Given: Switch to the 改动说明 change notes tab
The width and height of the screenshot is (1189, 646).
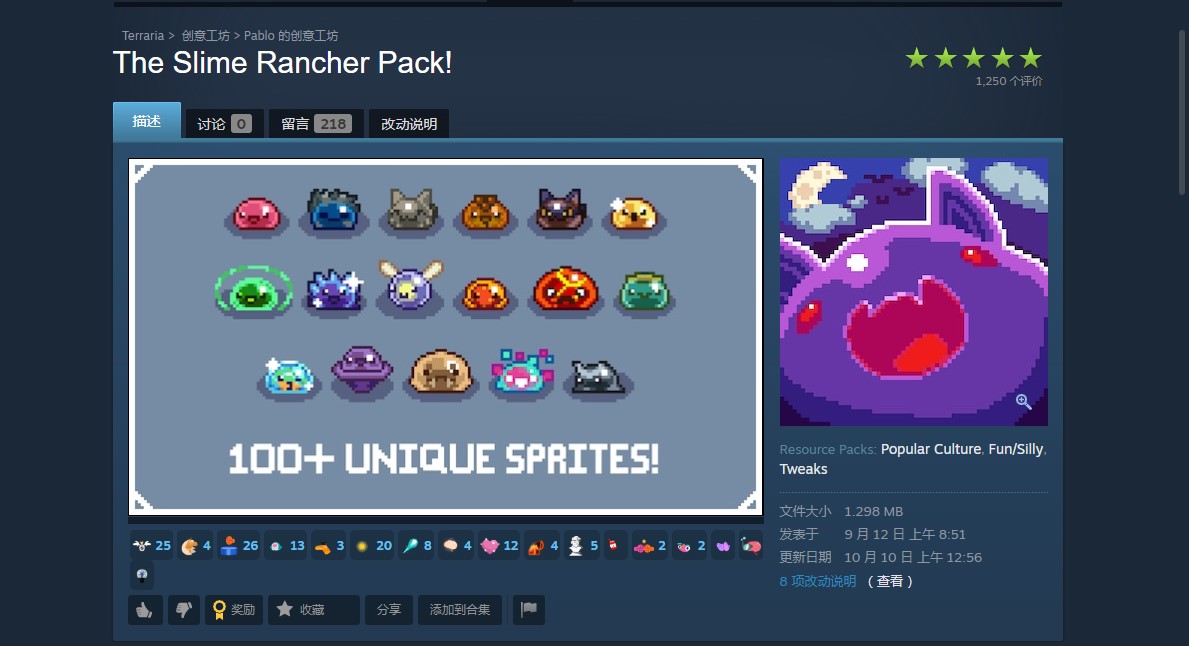Looking at the screenshot, I should [409, 124].
